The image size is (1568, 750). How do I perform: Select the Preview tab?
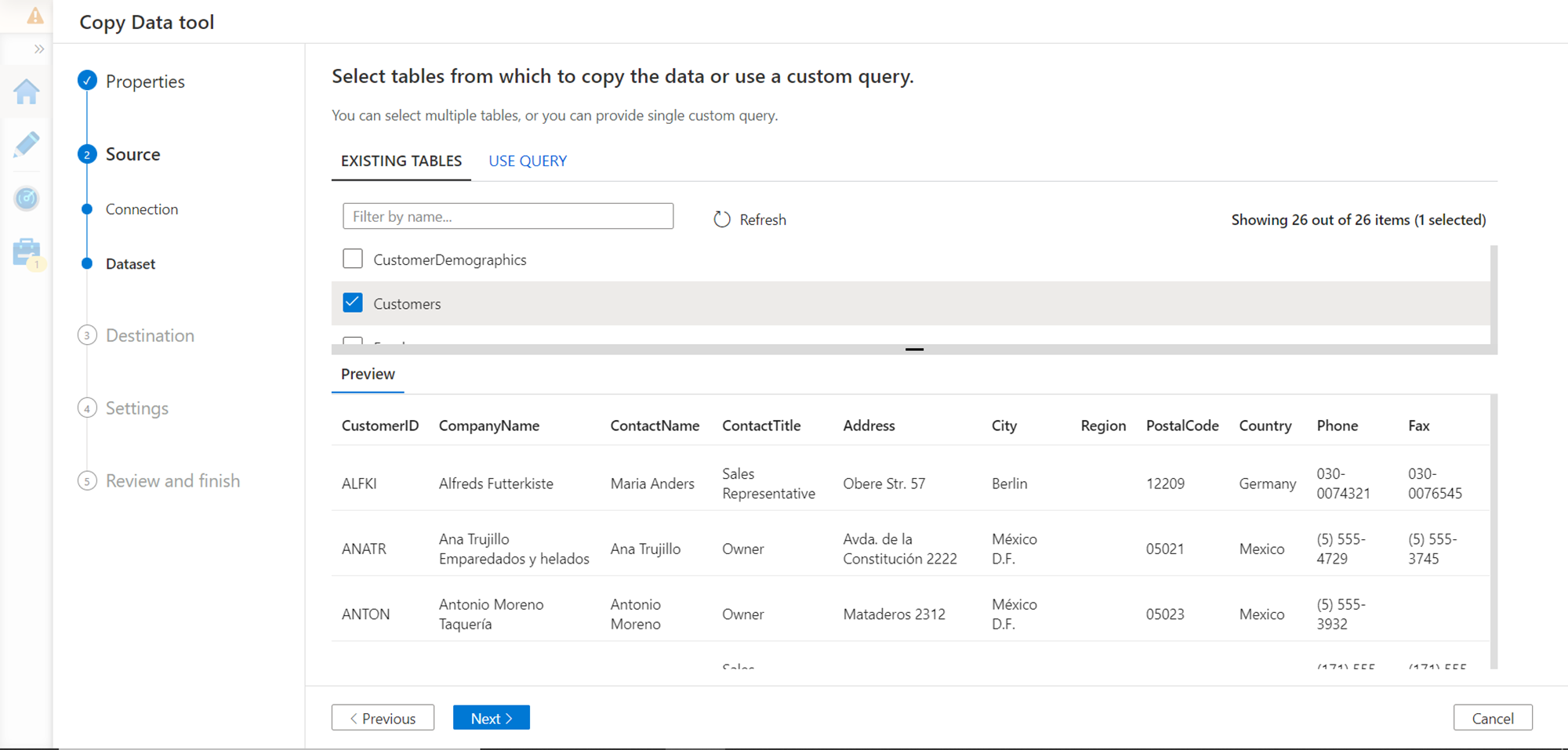point(368,374)
